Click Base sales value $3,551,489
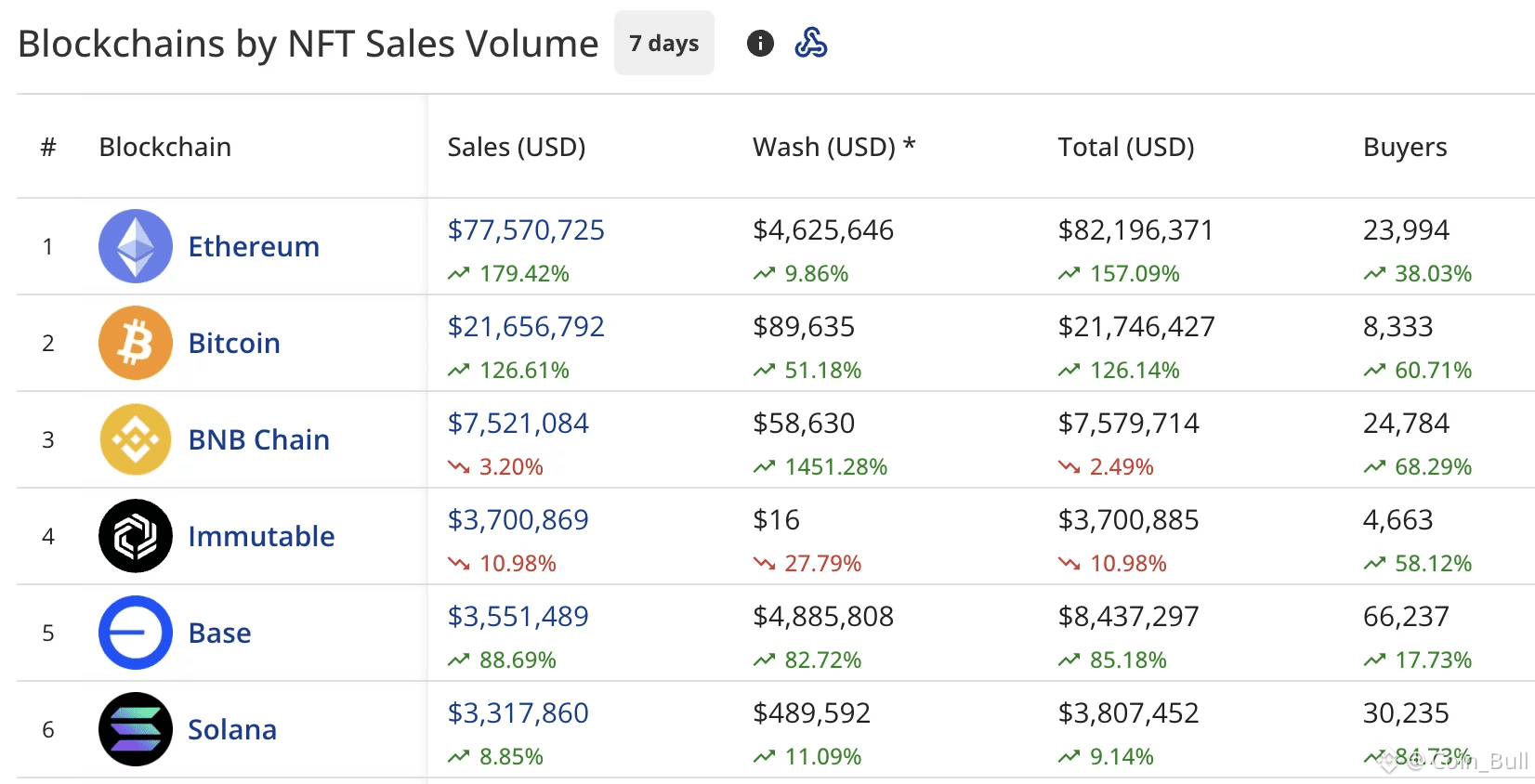1535x784 pixels. [x=518, y=616]
